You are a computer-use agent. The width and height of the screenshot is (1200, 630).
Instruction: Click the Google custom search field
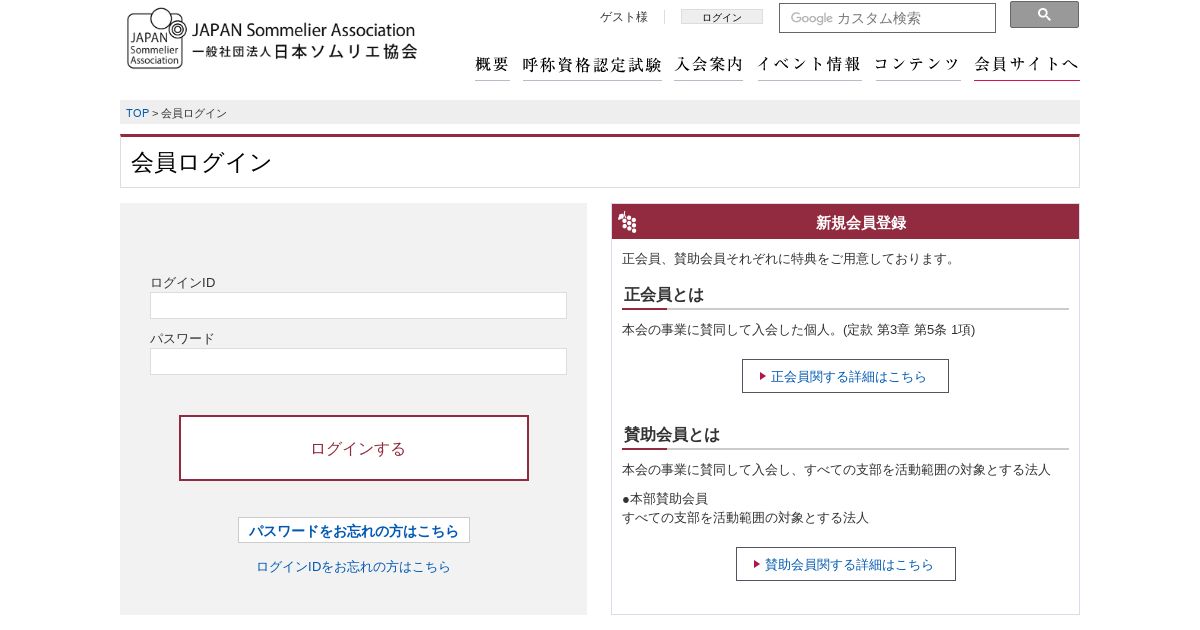(887, 18)
